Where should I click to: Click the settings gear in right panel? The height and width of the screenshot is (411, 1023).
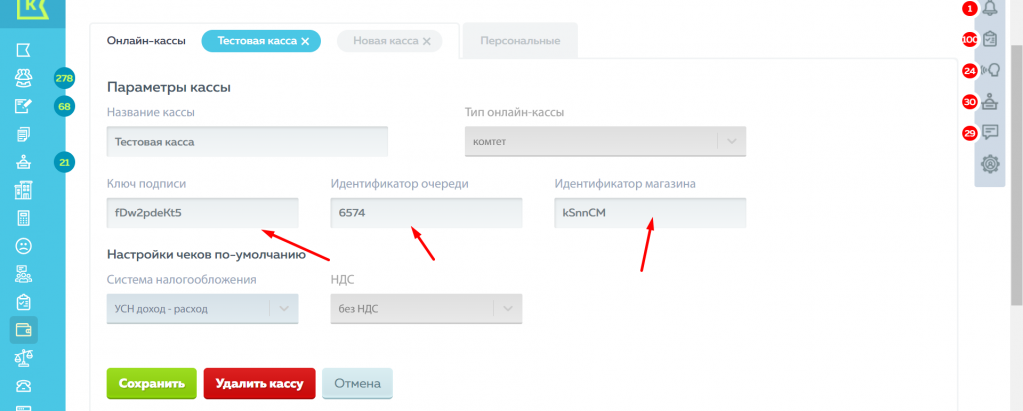(x=990, y=163)
